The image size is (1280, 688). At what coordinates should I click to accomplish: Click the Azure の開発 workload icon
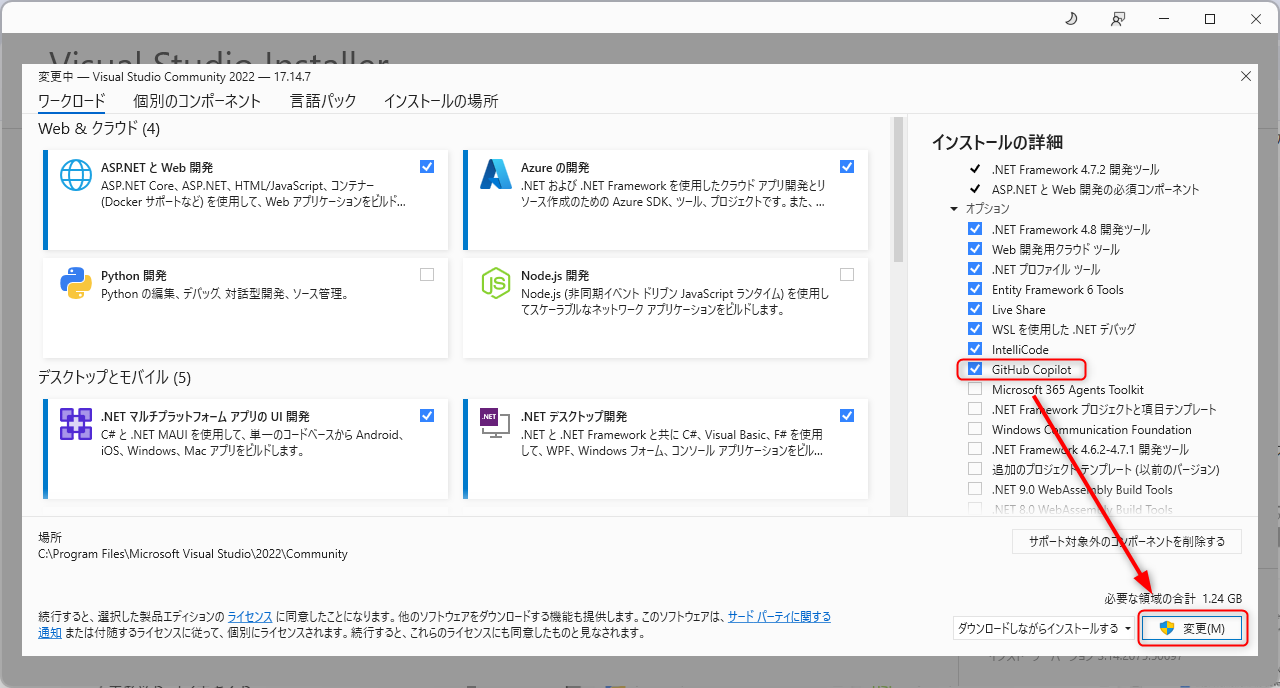(495, 174)
